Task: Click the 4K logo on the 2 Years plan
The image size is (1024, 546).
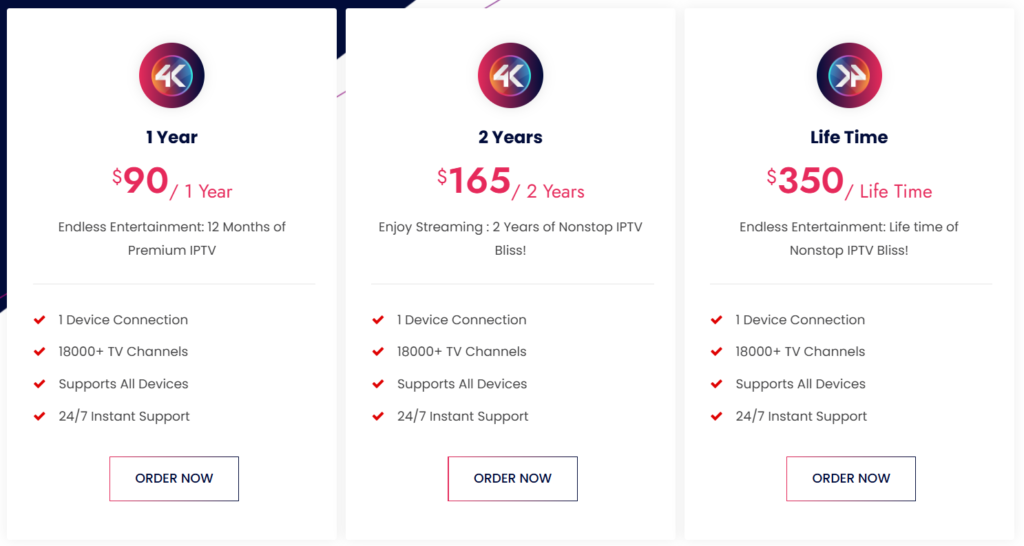Action: (510, 76)
